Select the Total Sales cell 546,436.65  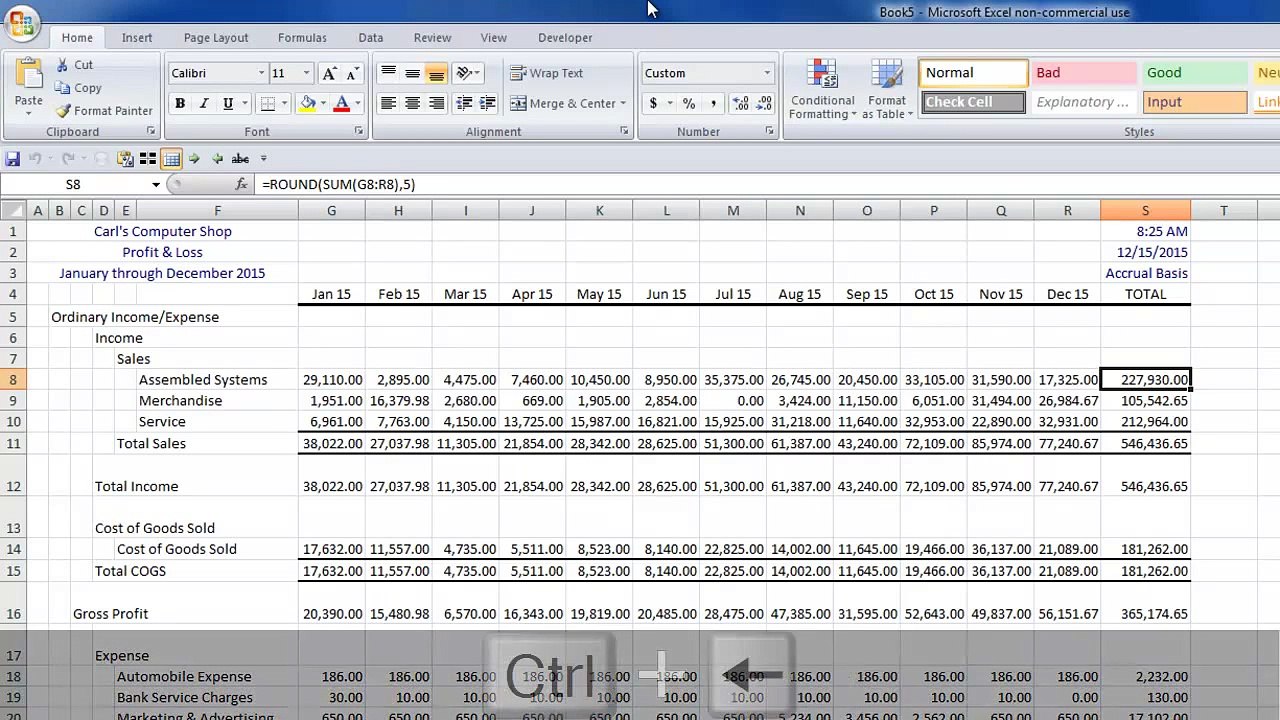1145,443
